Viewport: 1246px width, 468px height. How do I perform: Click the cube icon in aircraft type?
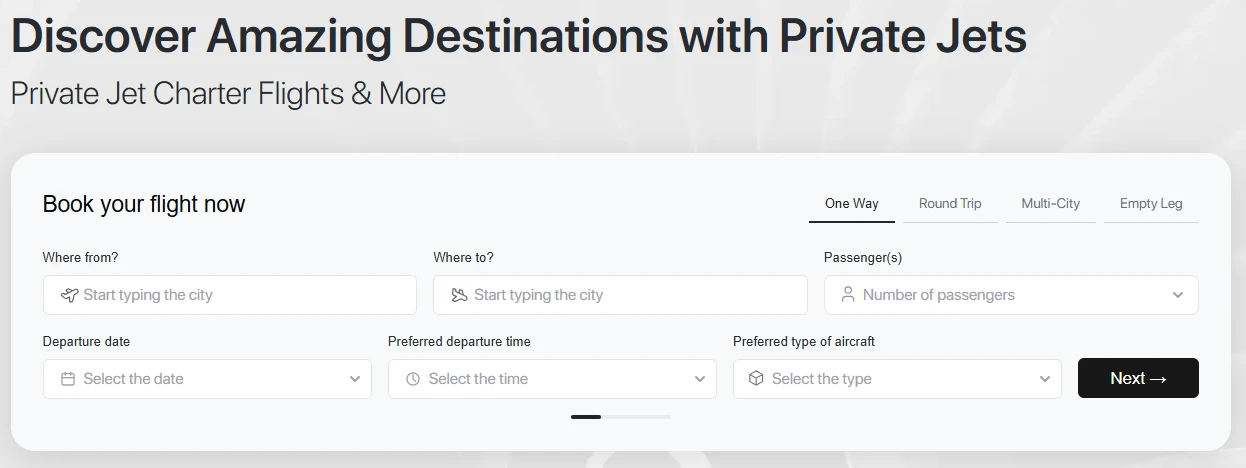(756, 379)
